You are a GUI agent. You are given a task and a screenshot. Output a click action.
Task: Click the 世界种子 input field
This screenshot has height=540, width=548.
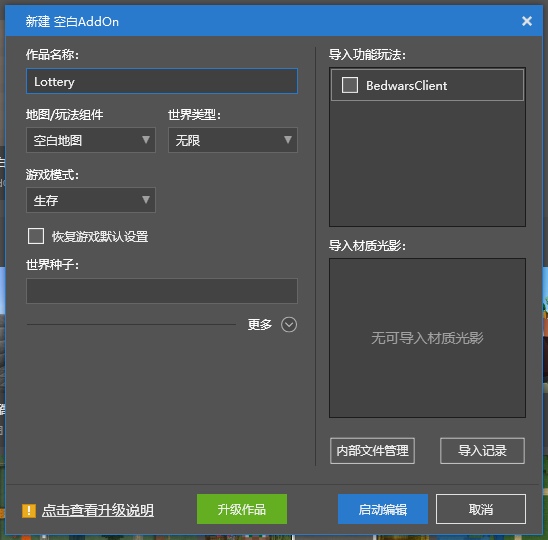coord(162,291)
